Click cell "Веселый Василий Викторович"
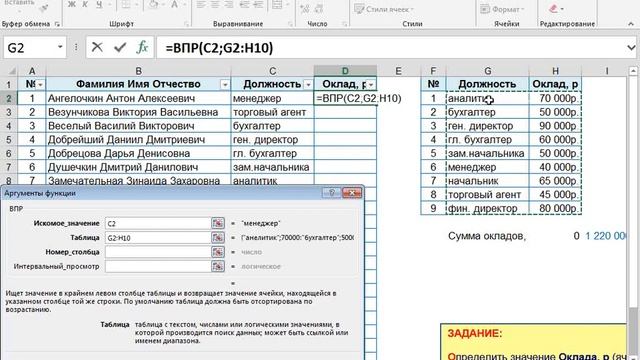 [x=138, y=126]
